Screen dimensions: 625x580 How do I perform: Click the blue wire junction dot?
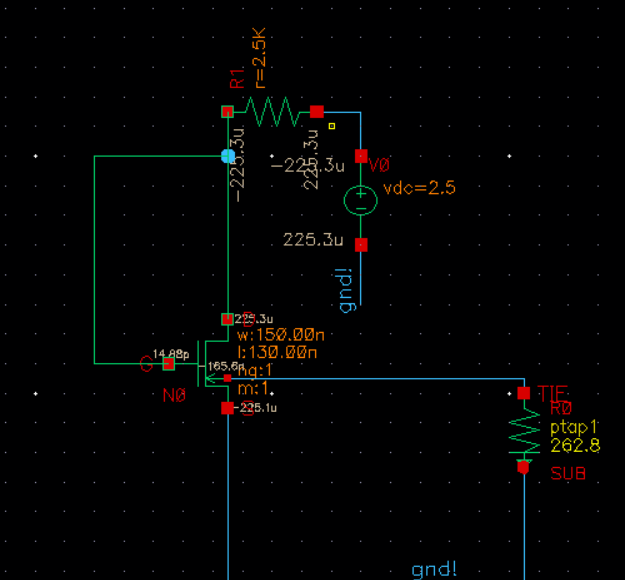pyautogui.click(x=228, y=156)
